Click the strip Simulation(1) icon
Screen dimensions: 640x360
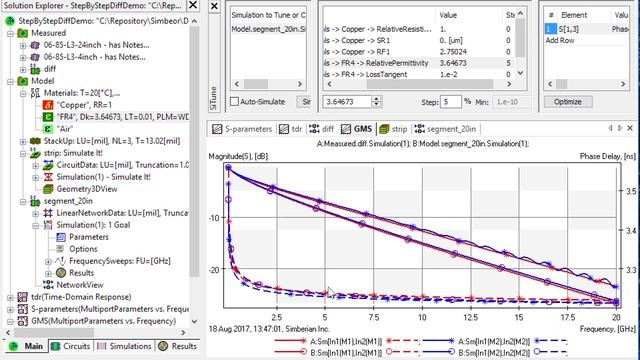(48, 177)
